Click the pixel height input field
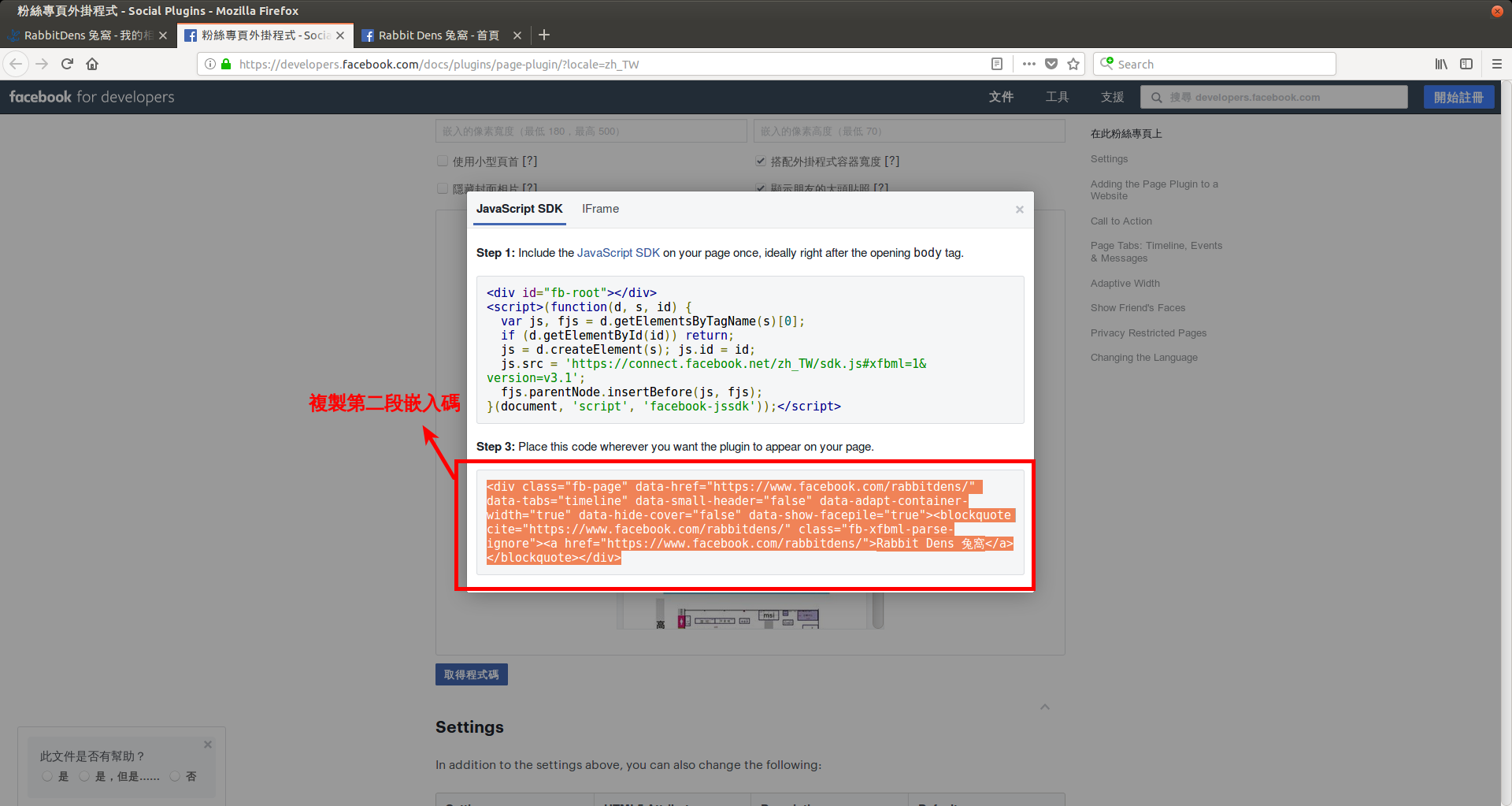The height and width of the screenshot is (806, 1512). (909, 131)
